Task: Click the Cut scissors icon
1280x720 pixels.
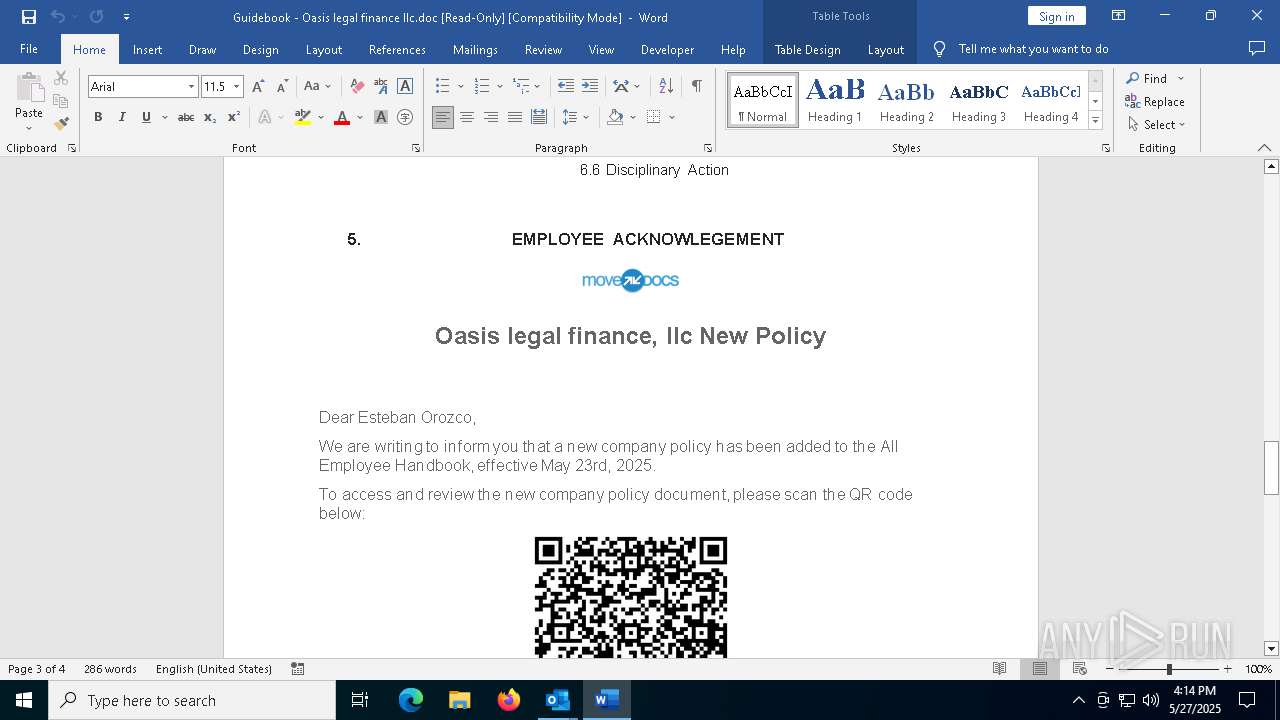Action: tap(61, 78)
